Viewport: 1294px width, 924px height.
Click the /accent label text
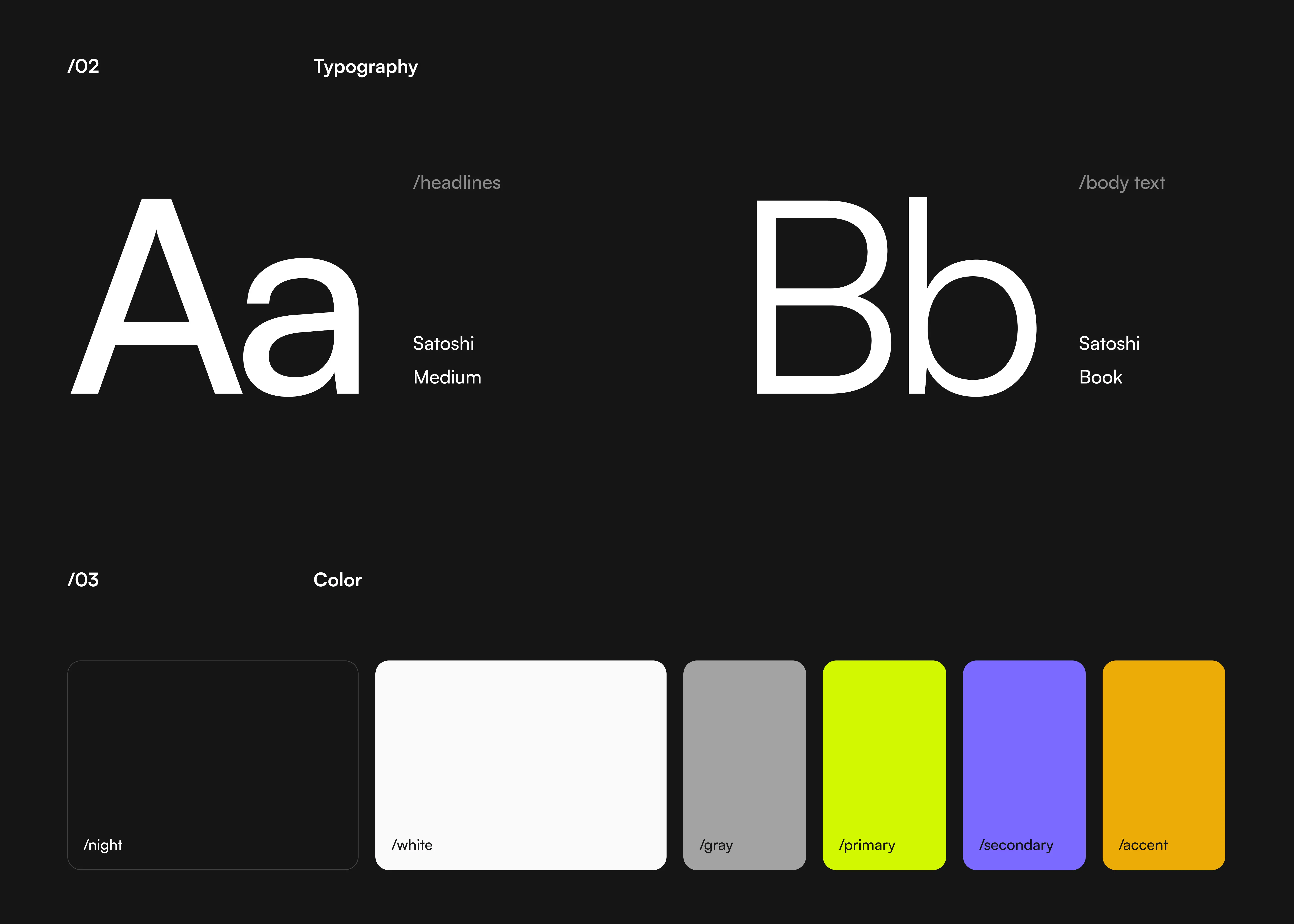coord(1143,845)
